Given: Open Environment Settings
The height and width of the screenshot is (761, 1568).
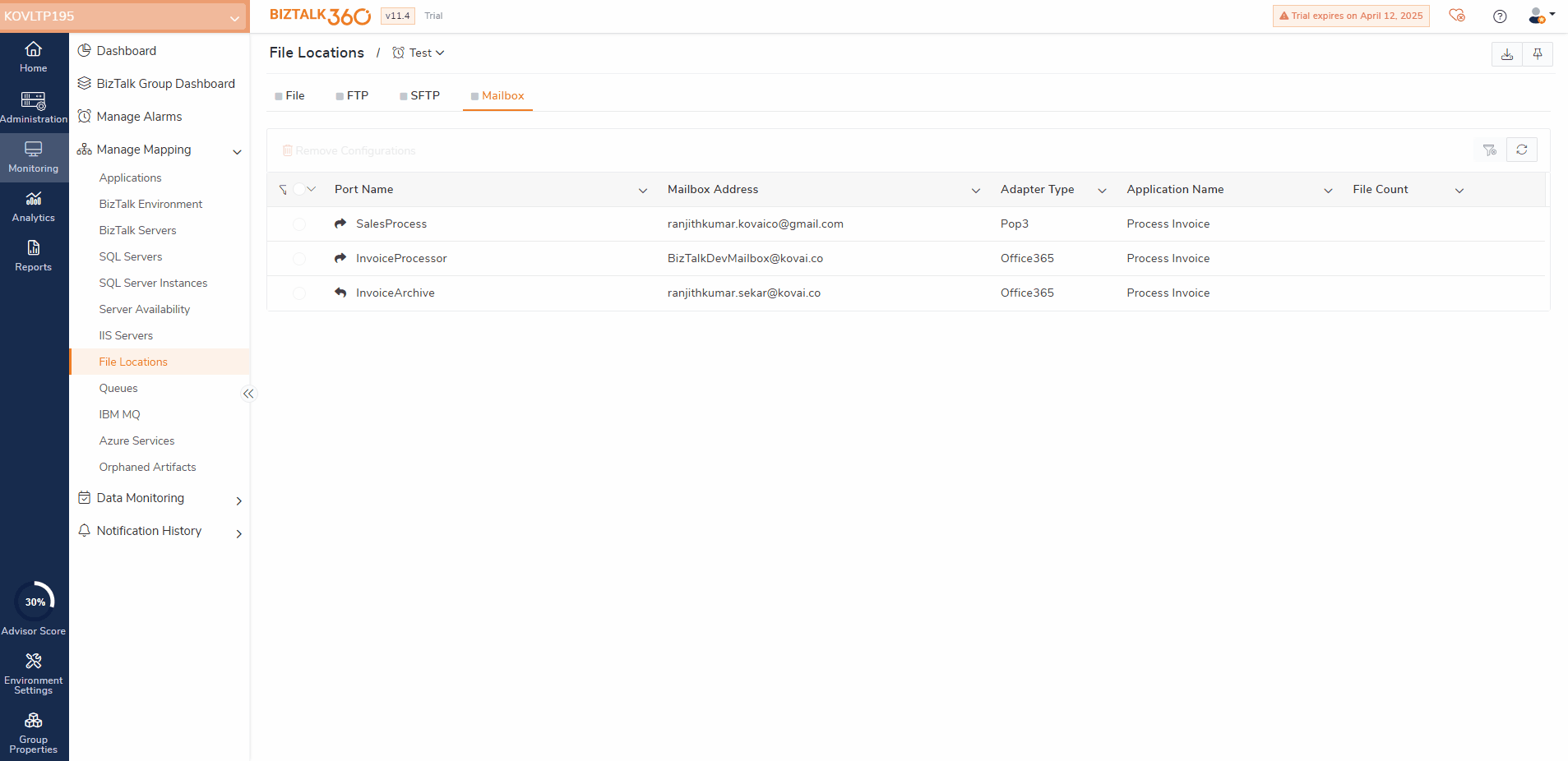Looking at the screenshot, I should [34, 673].
